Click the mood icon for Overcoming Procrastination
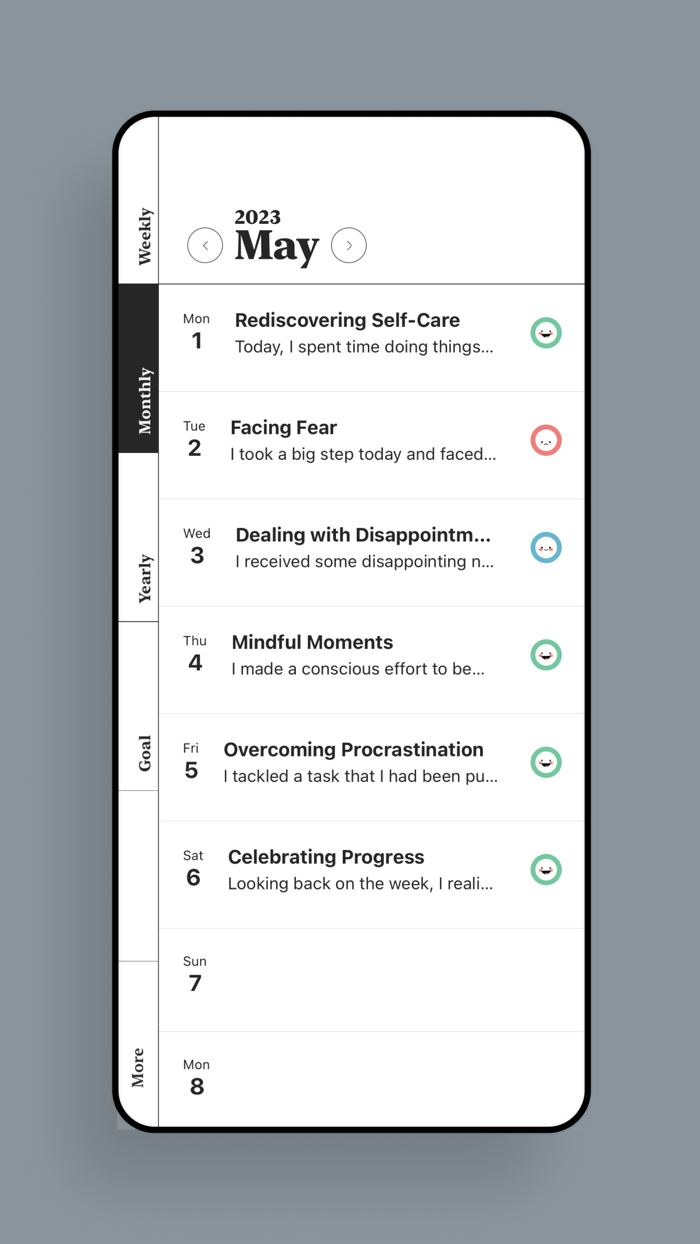 [x=546, y=762]
